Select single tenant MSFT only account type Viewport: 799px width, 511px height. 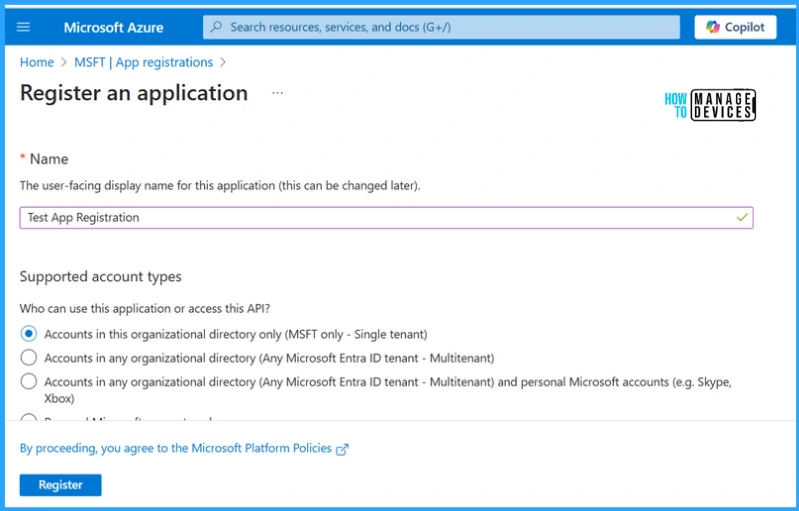pyautogui.click(x=29, y=334)
